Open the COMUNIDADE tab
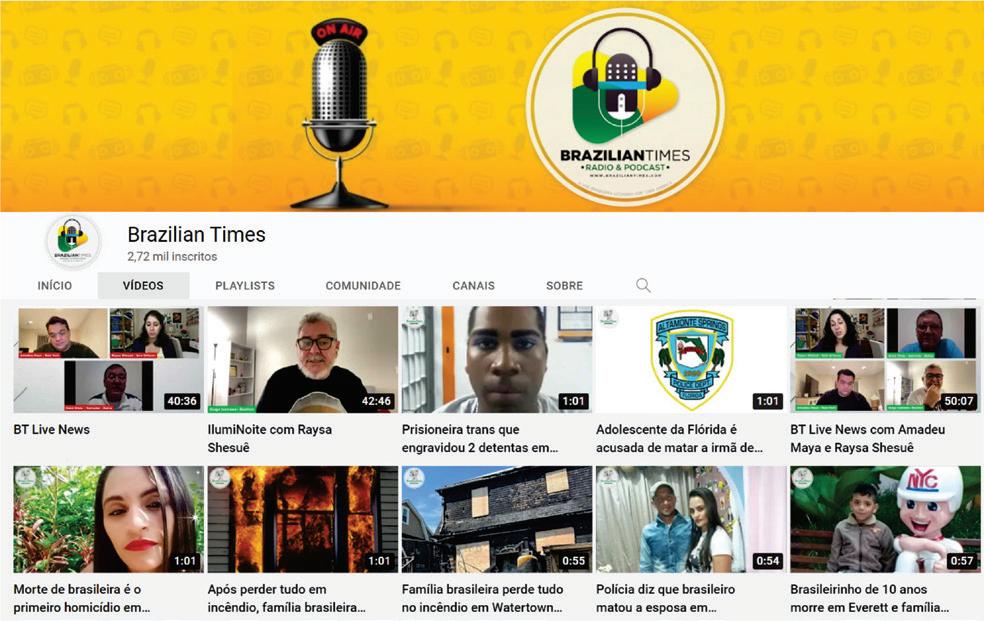 coord(363,285)
